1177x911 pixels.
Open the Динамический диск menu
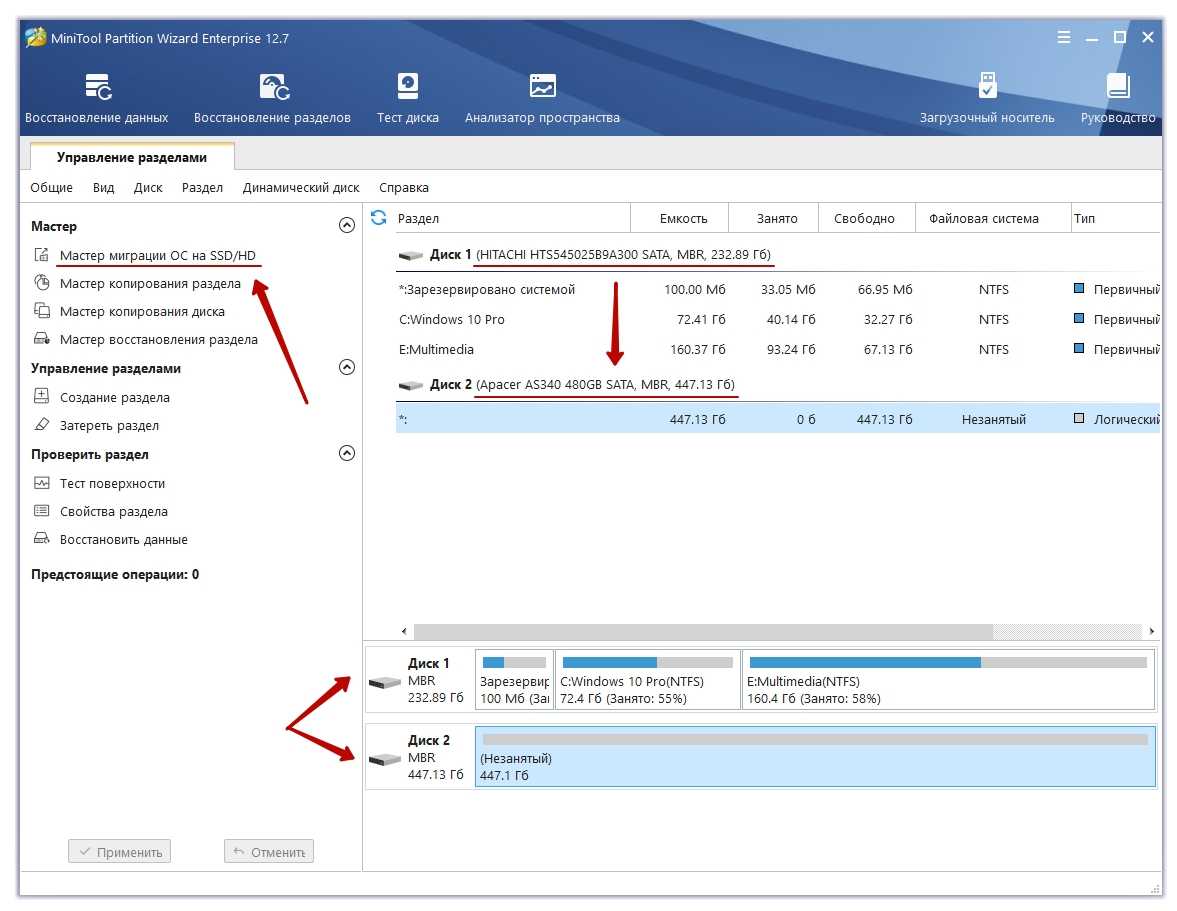(301, 188)
